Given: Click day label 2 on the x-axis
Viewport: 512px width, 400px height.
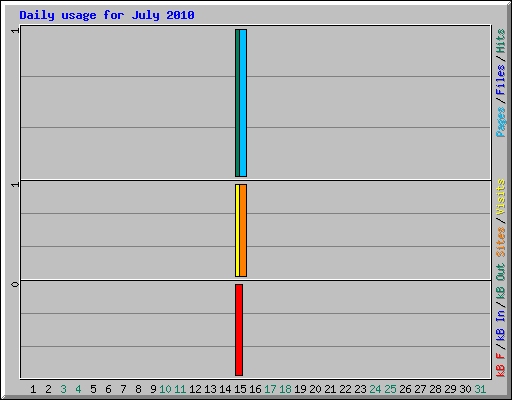Looking at the screenshot, I should (x=48, y=389).
